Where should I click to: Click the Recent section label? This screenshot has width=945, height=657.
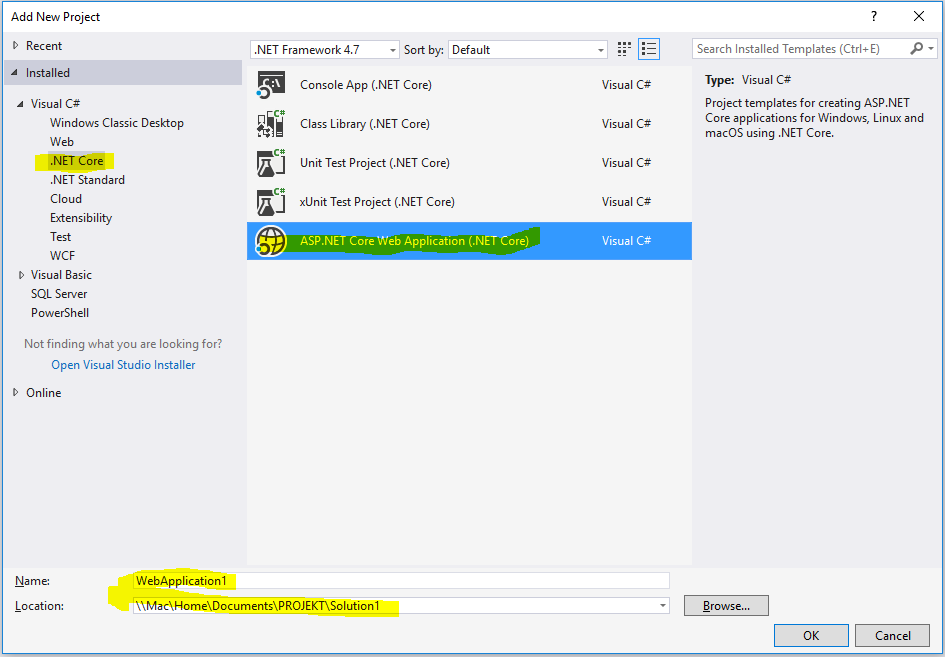[44, 46]
